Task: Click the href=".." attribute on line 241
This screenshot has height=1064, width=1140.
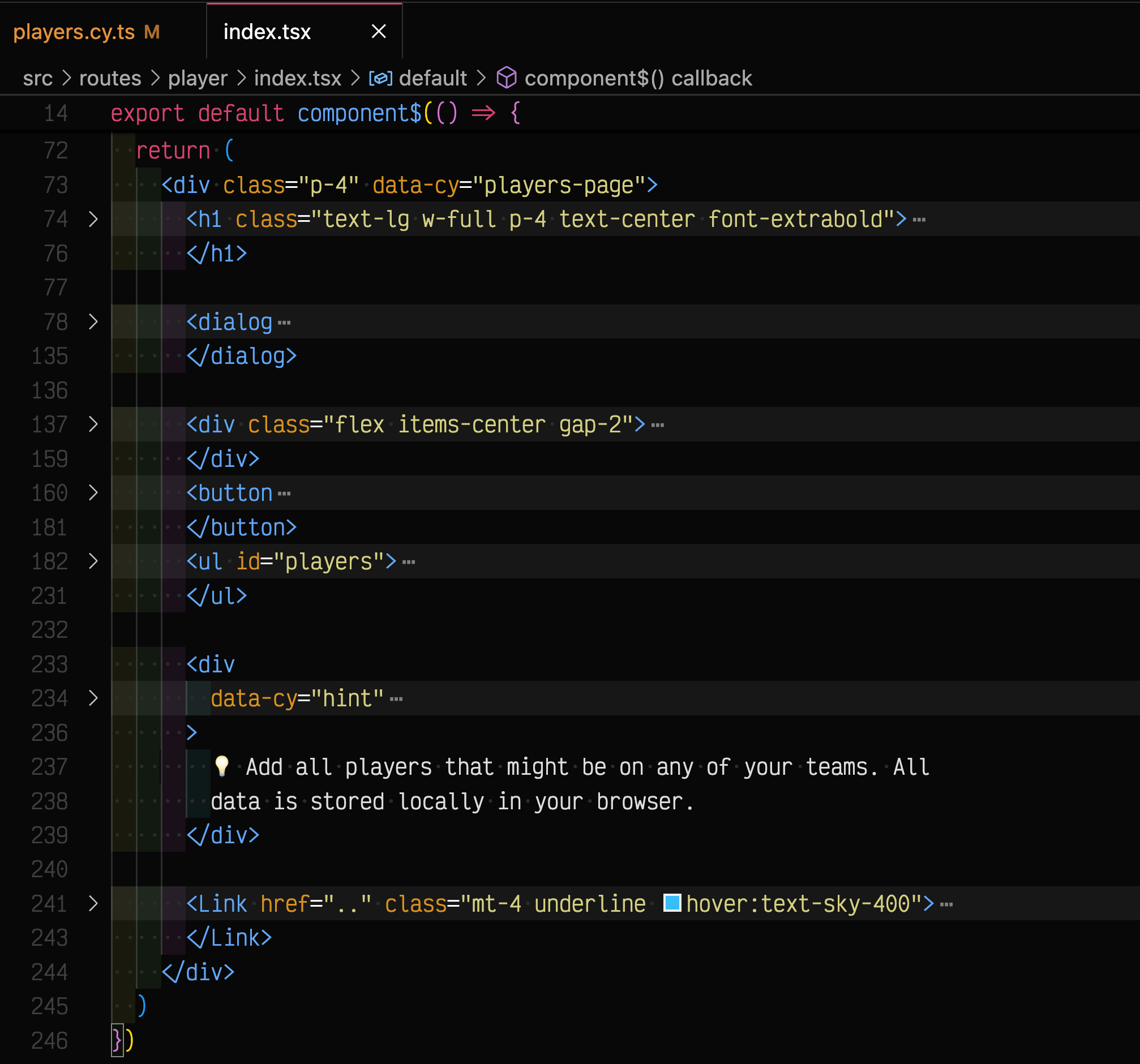Action: [316, 904]
